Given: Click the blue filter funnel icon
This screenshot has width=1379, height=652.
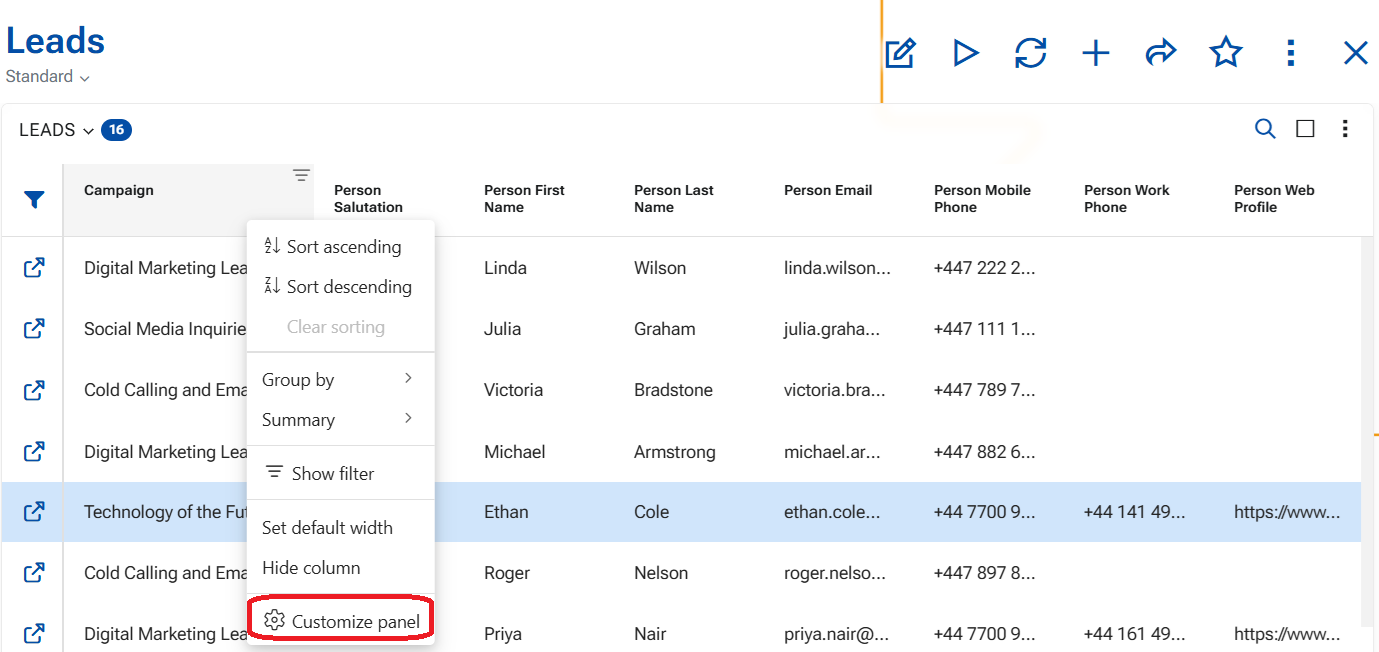Looking at the screenshot, I should pos(34,200).
